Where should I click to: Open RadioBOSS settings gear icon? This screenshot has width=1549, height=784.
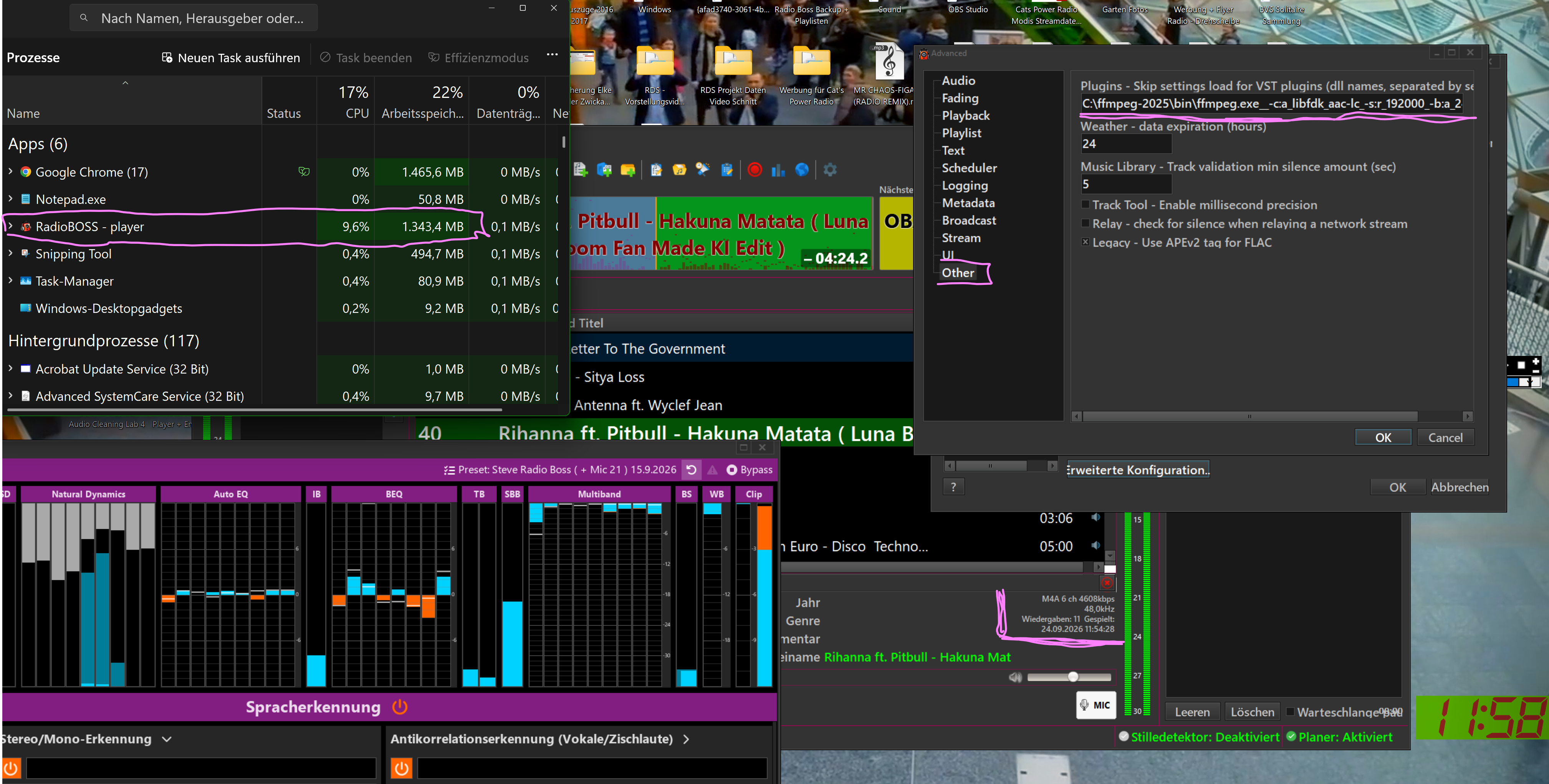click(x=830, y=170)
